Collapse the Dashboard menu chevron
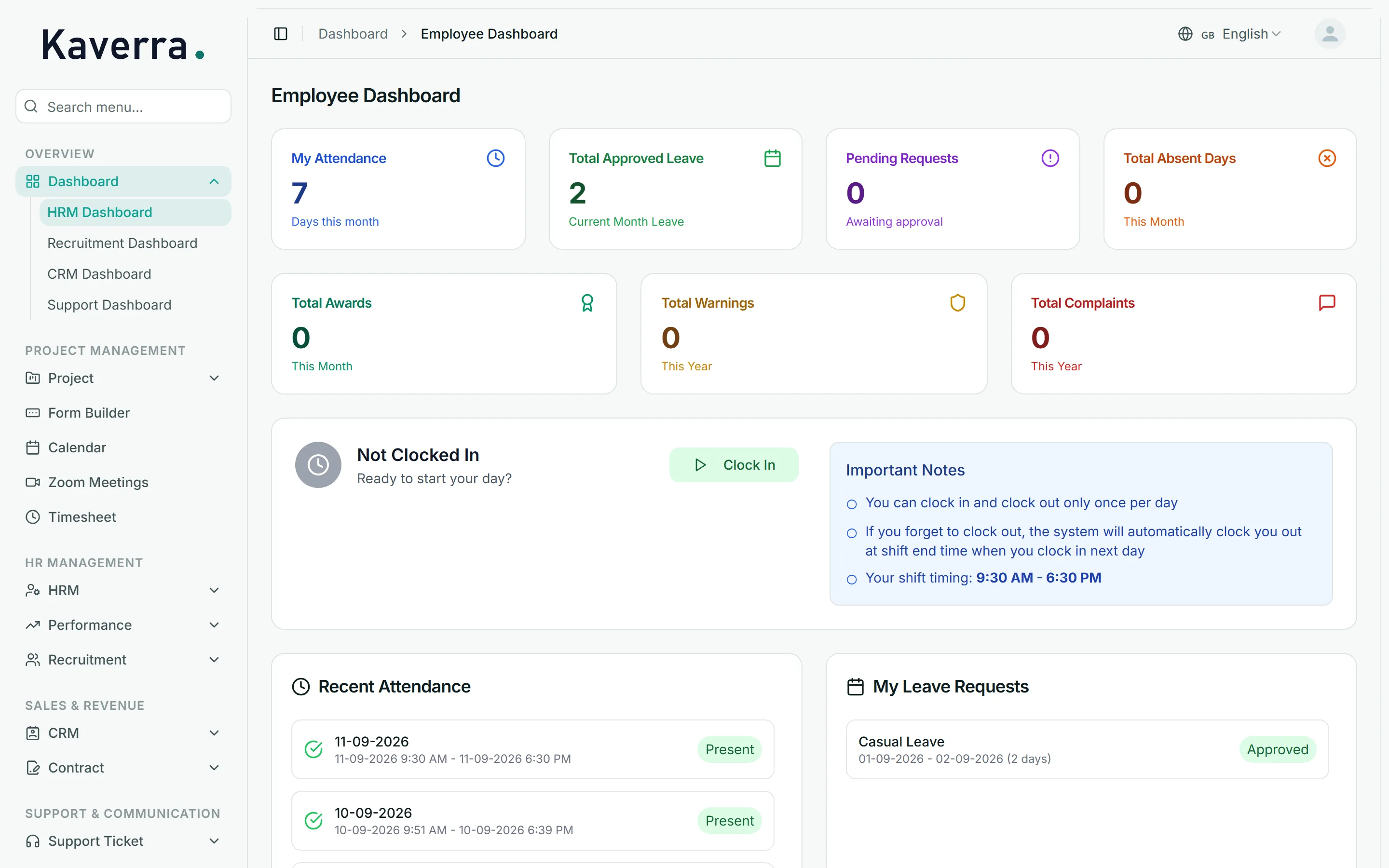 pyautogui.click(x=214, y=181)
